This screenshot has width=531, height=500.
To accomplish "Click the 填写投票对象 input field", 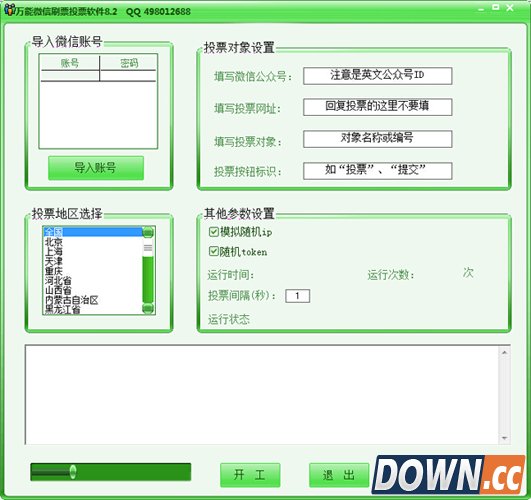I will pos(378,139).
